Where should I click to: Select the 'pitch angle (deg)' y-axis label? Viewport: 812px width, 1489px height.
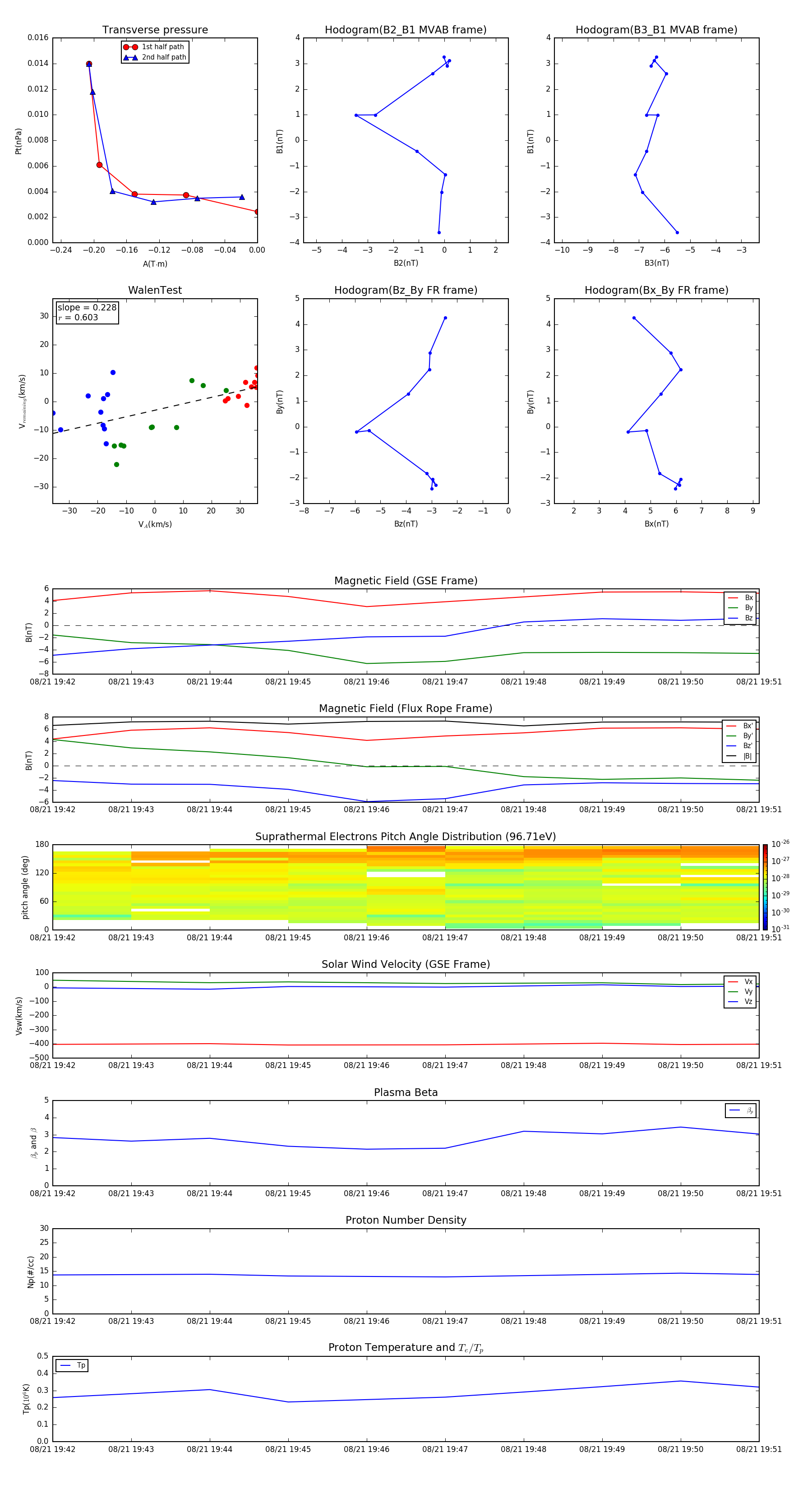point(25,887)
